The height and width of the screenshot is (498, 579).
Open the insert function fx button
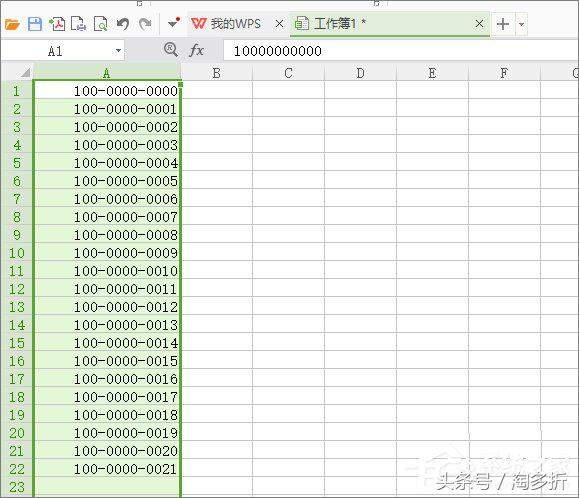196,50
